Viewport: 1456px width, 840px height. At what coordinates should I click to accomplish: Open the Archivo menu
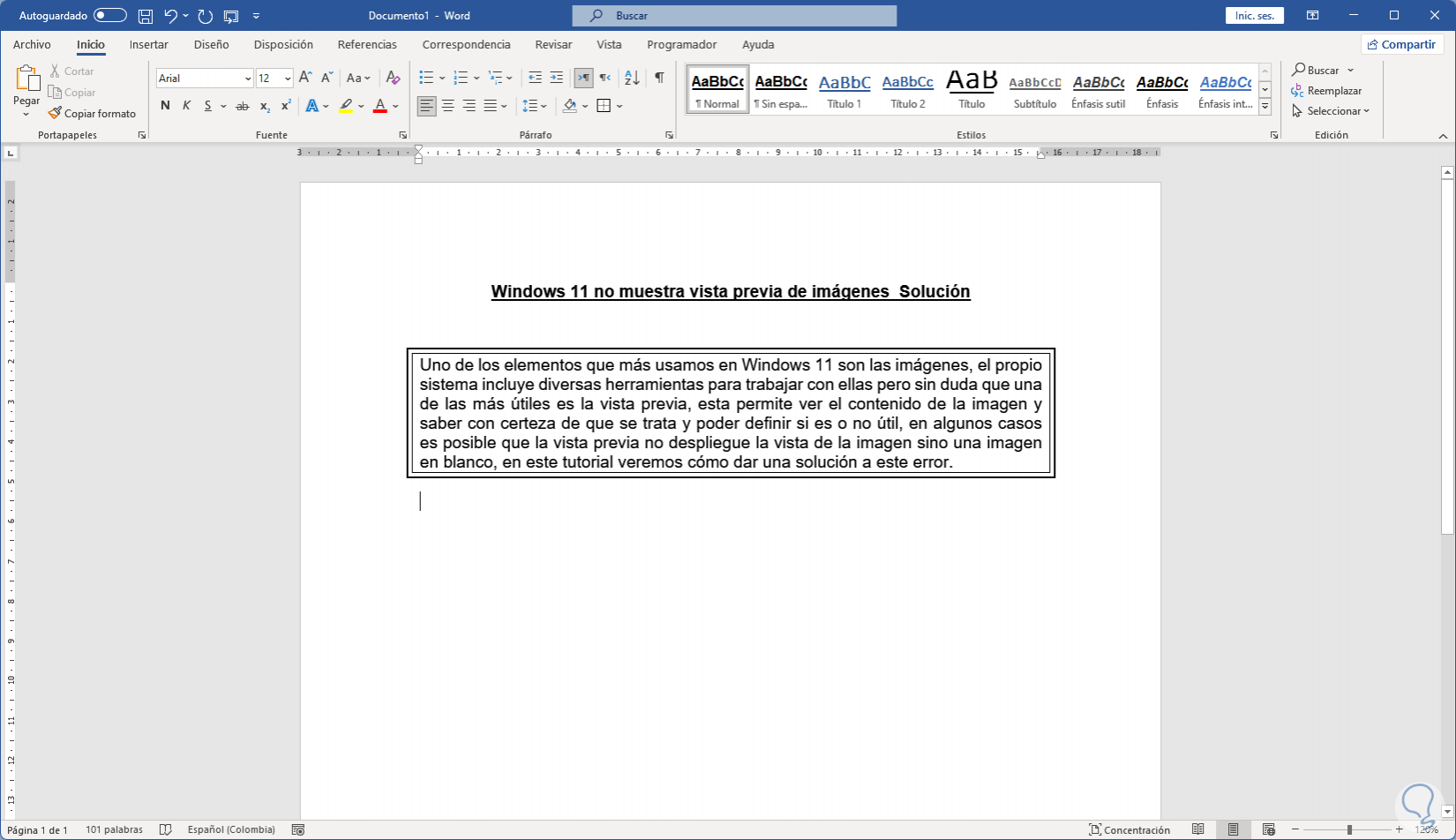click(x=32, y=44)
